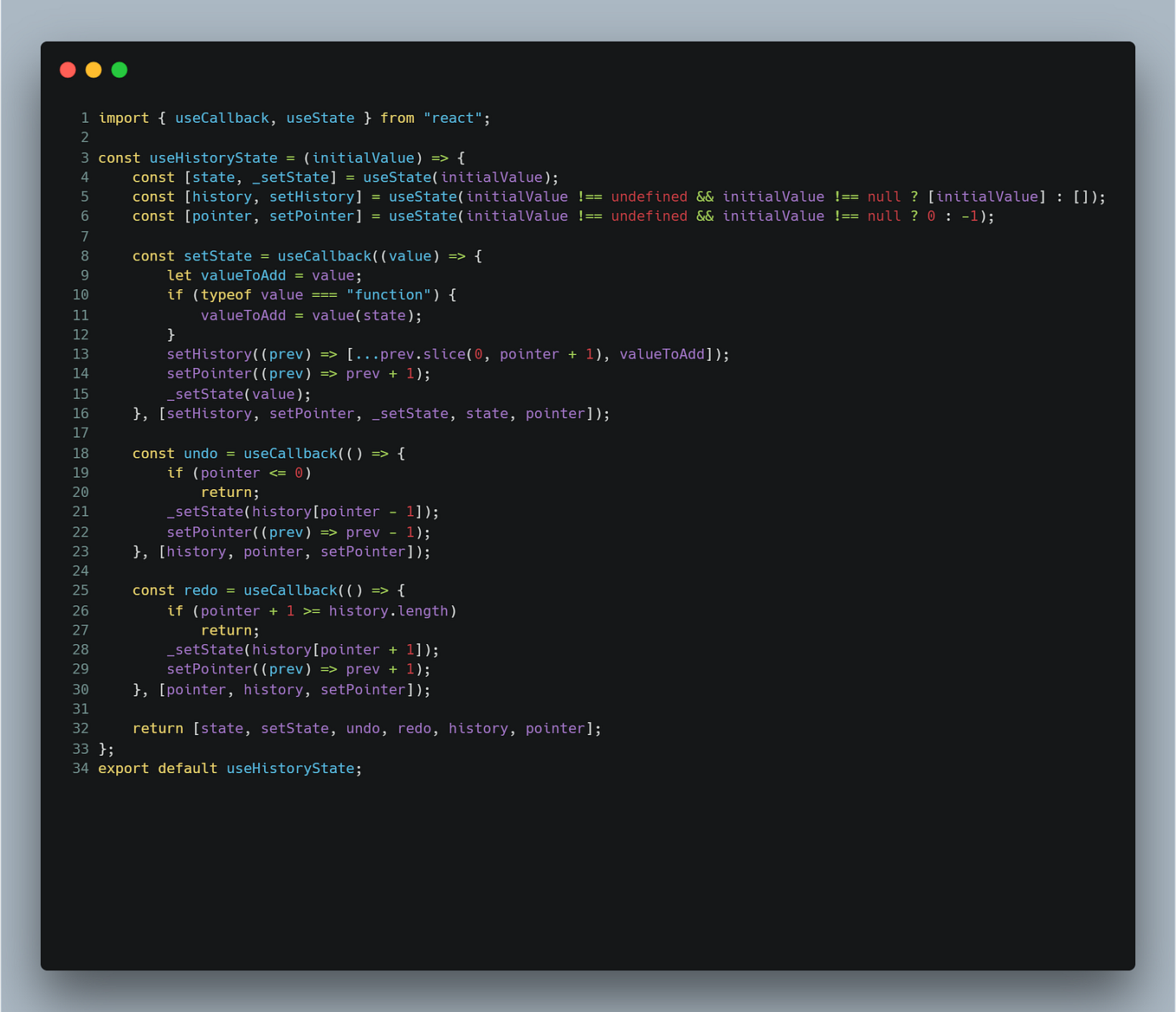1176x1012 pixels.
Task: Click the "react" module string
Action: click(x=453, y=118)
